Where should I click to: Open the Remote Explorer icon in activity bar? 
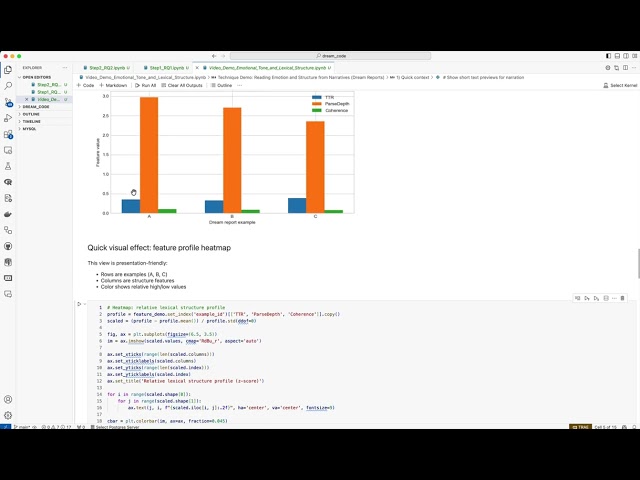(x=8, y=150)
